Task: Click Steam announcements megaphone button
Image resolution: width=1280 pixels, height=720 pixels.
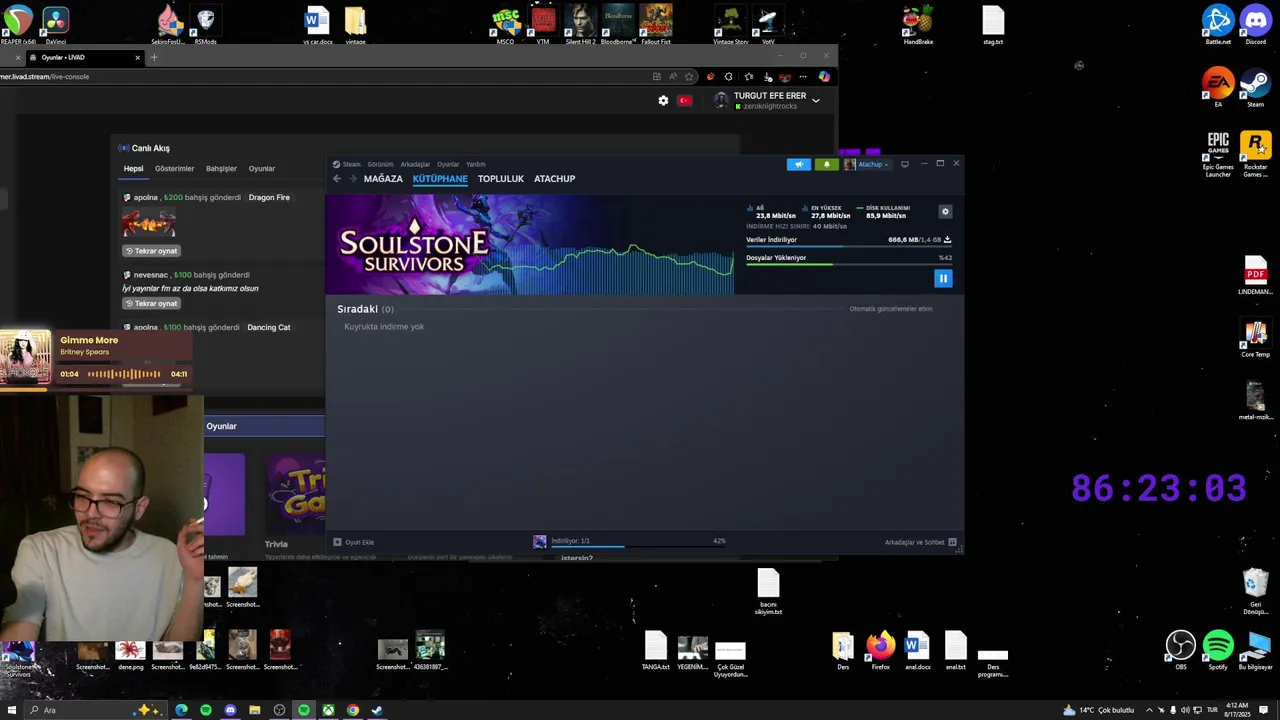Action: point(798,164)
